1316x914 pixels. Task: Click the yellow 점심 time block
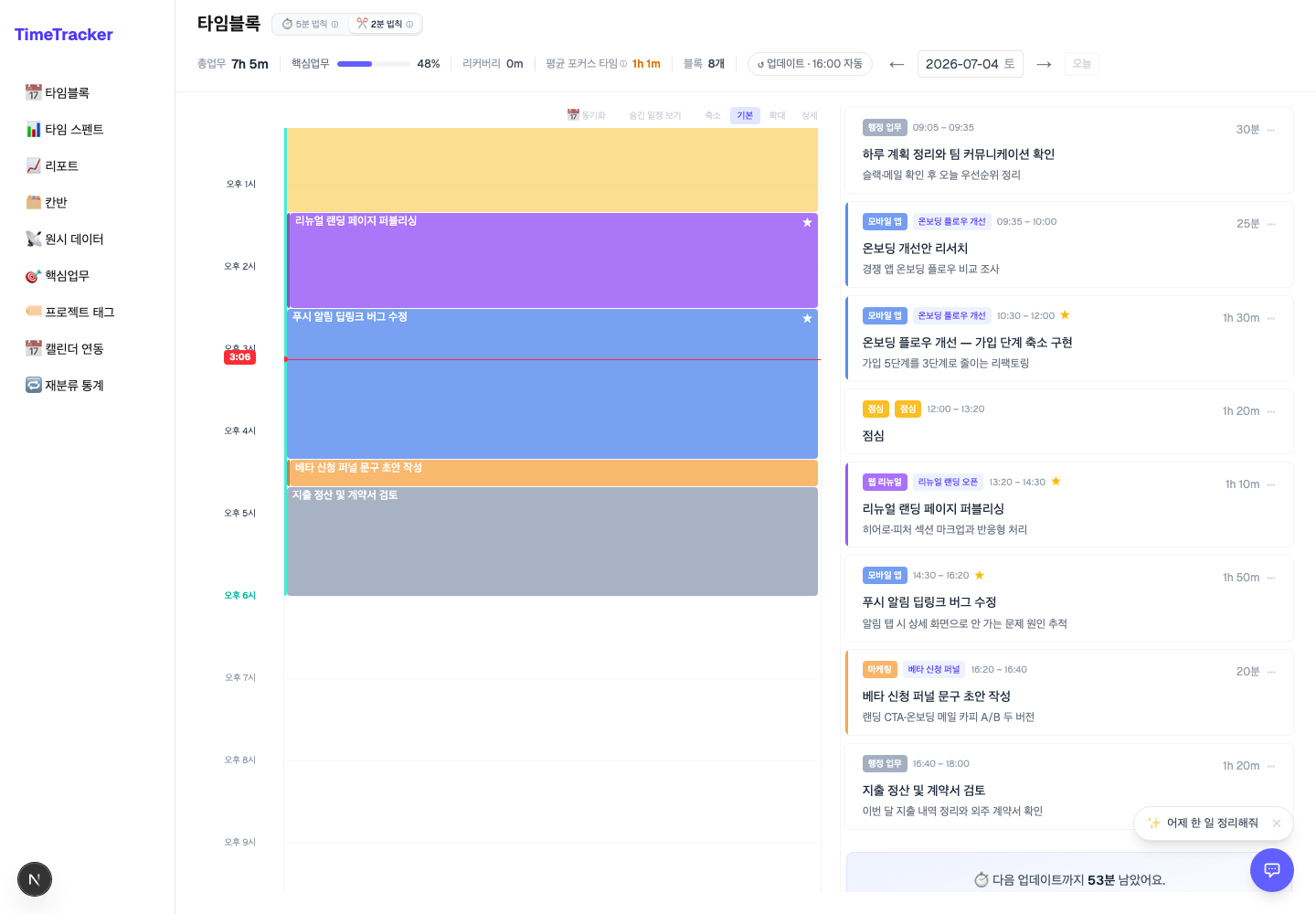point(552,170)
